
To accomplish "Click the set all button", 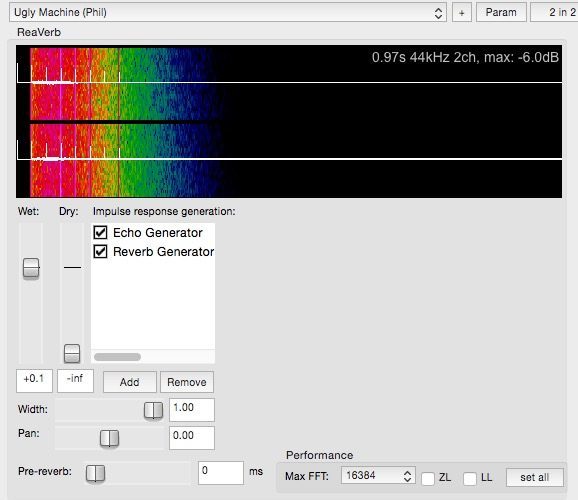I will coord(535,478).
